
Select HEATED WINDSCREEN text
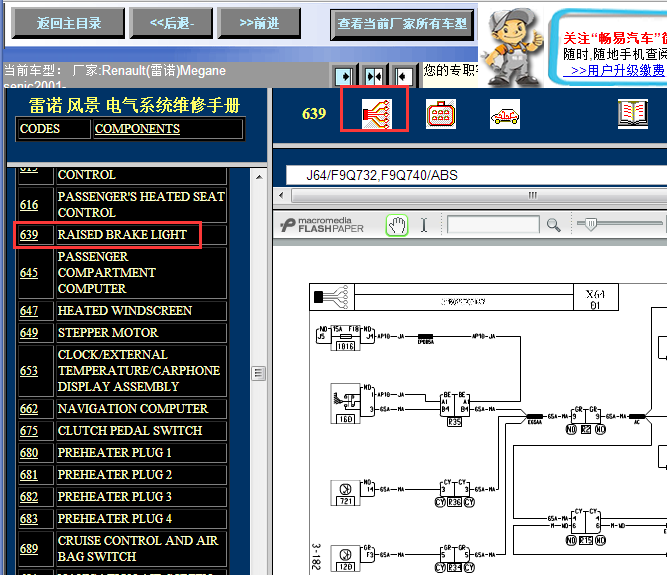pyautogui.click(x=125, y=310)
